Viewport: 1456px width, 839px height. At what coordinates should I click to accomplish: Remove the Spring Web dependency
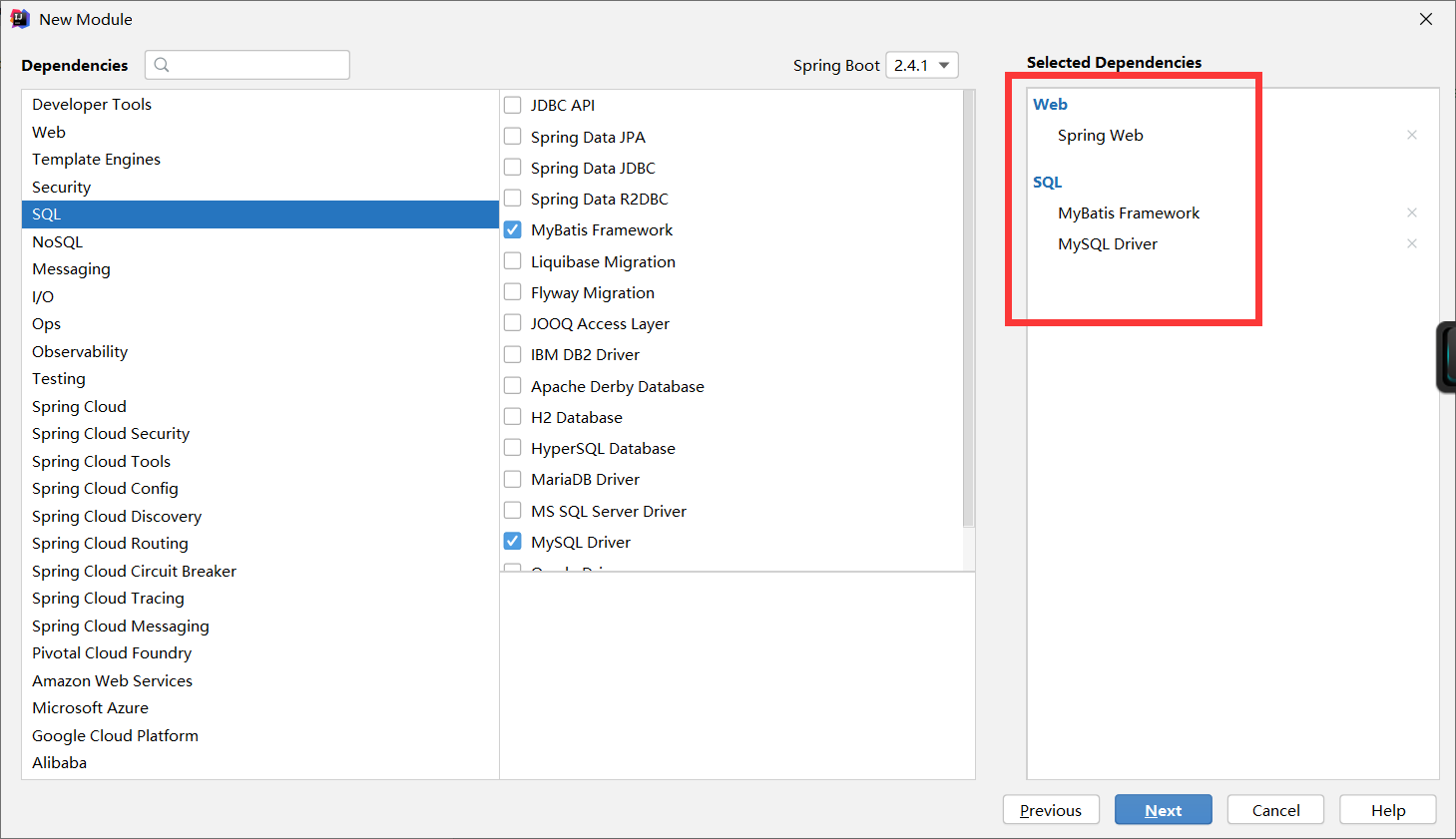pyautogui.click(x=1412, y=135)
